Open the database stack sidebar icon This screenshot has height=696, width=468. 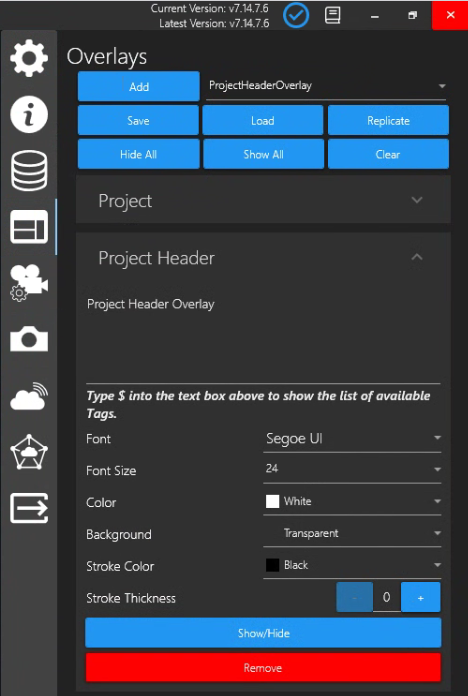29,170
